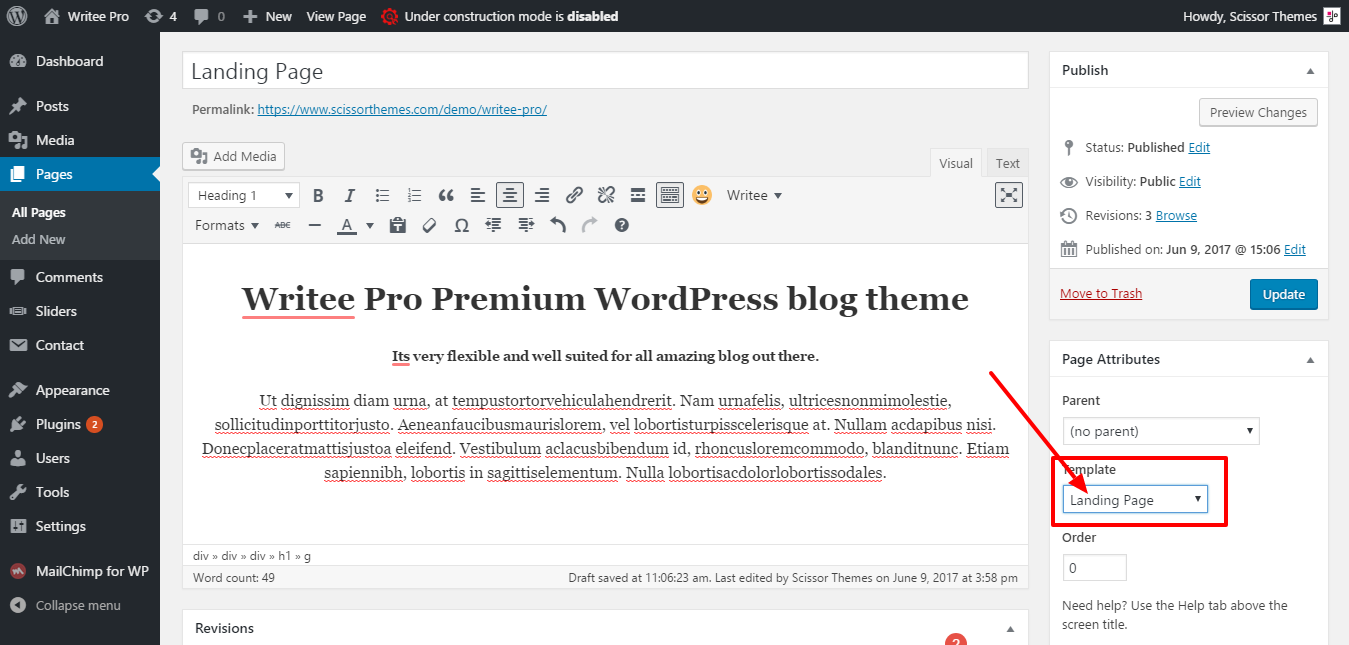Viewport: 1349px width, 645px height.
Task: Open the page permalink URL
Action: [x=402, y=109]
